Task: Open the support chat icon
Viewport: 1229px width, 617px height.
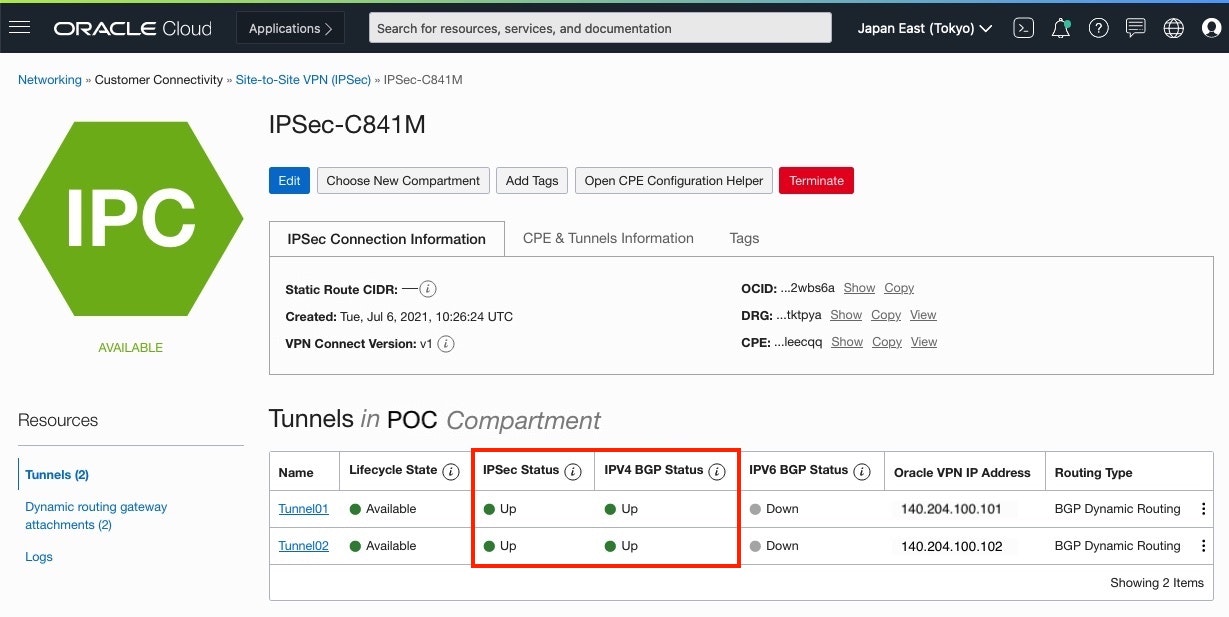Action: pos(1136,28)
